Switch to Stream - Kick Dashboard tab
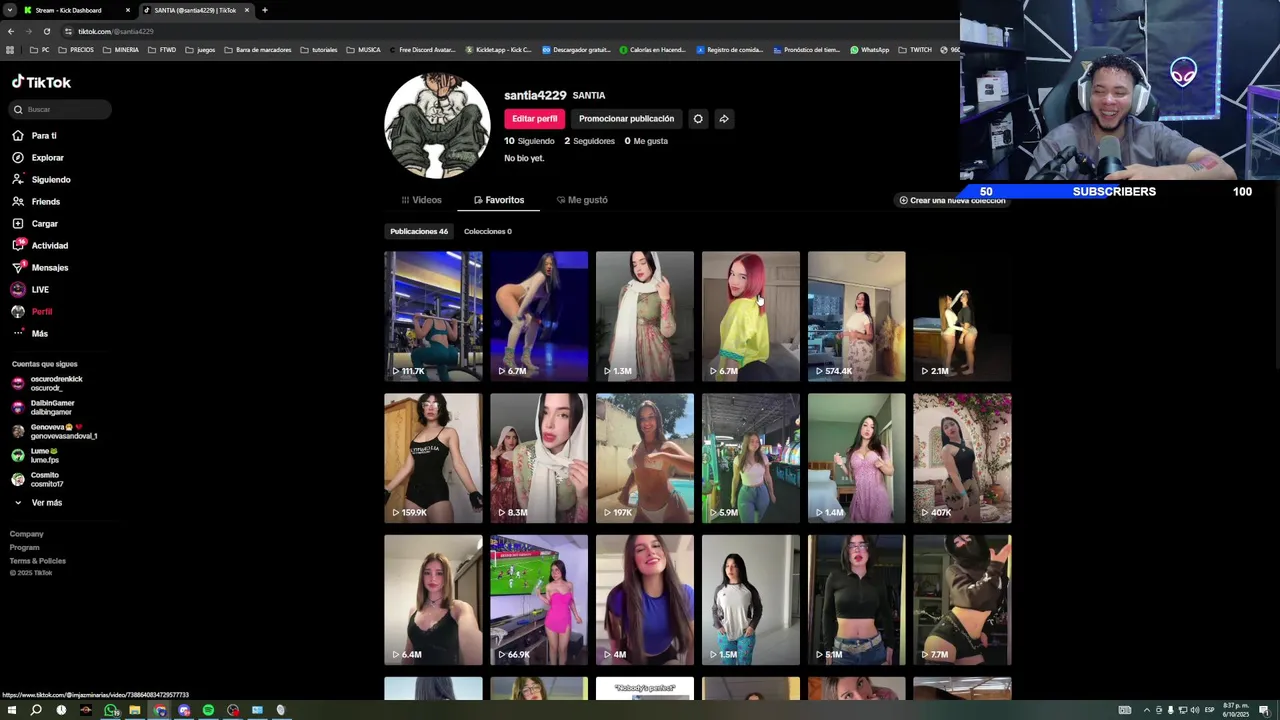Screen dimensions: 1280x720 (x=75, y=10)
